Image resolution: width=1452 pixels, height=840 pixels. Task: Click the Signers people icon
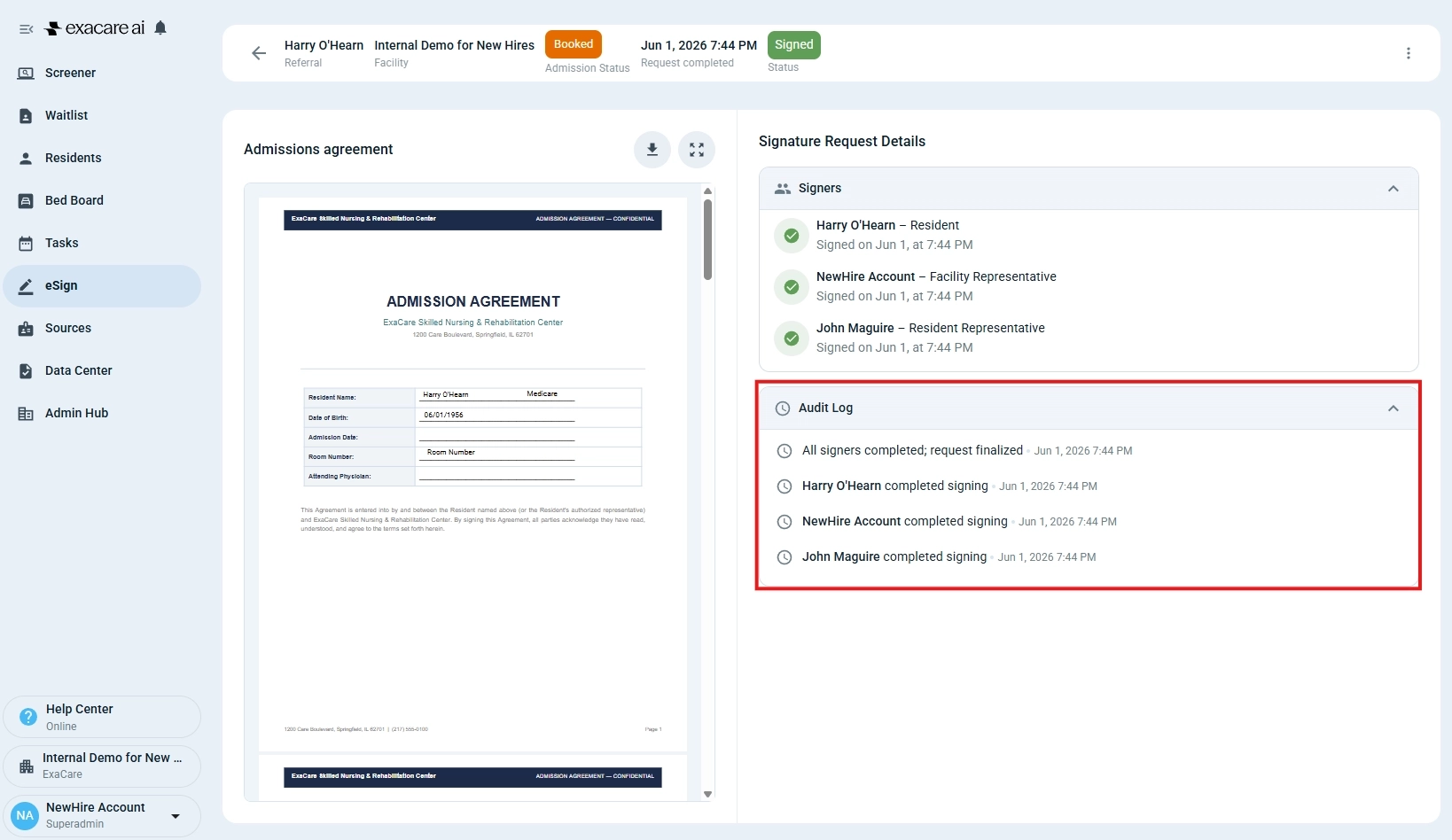(783, 189)
